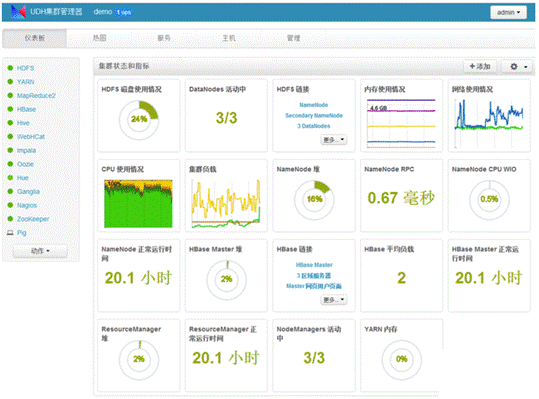Switch to the 热图 heatmap tab
Viewport: 539px width, 399px height.
99,38
